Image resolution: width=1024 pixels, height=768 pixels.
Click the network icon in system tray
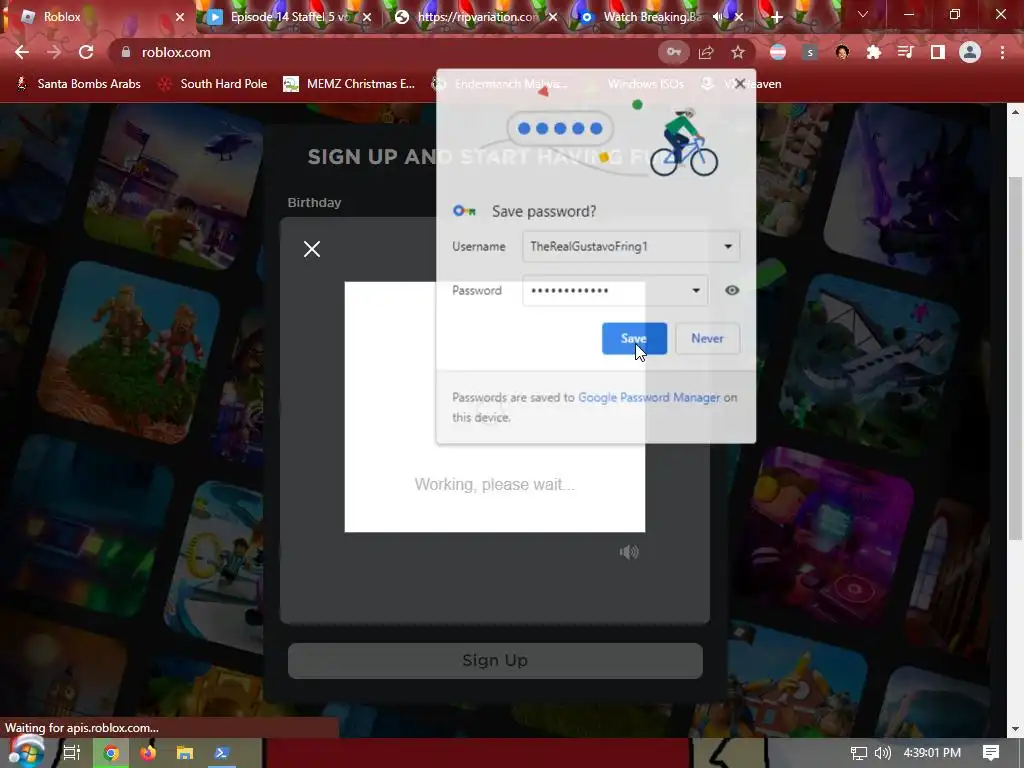point(859,753)
